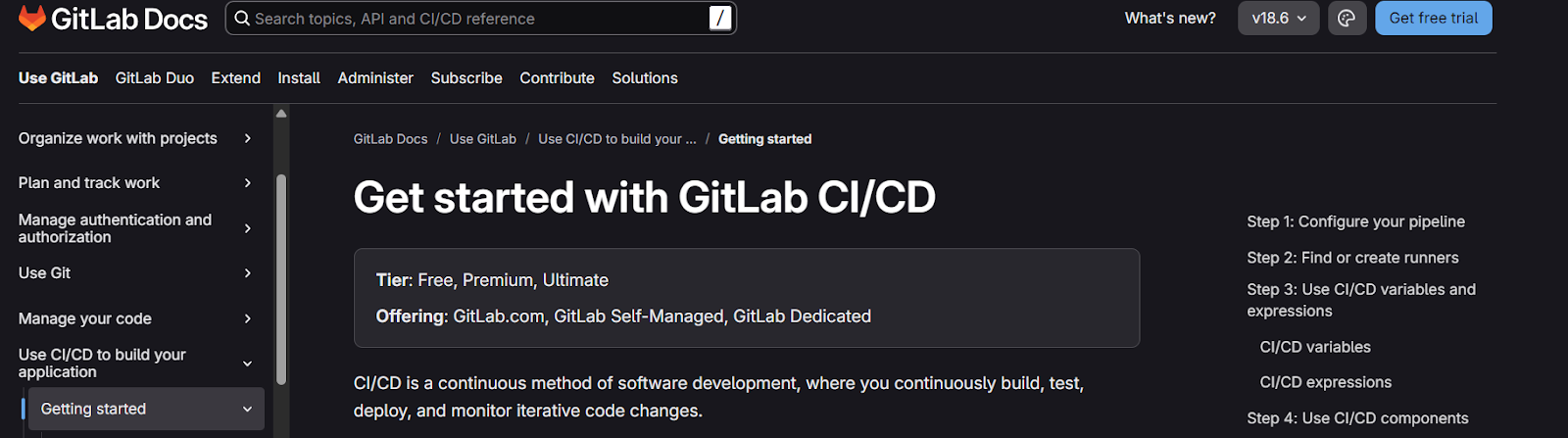Click the Get free trial button
This screenshot has width=1568, height=438.
click(1433, 18)
